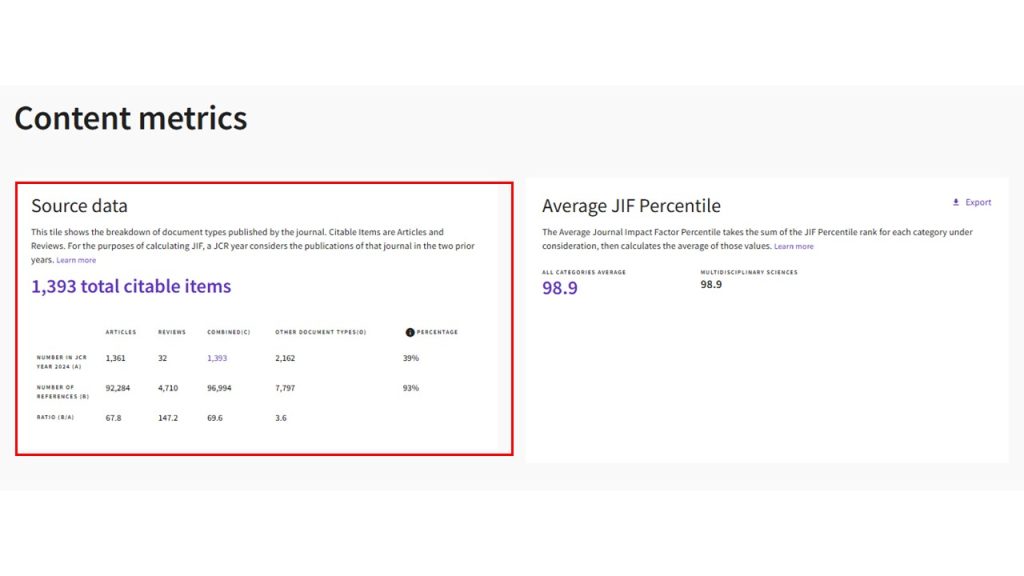Click the Combined(C) column header
Viewport: 1024px width, 576px height.
tap(229, 332)
